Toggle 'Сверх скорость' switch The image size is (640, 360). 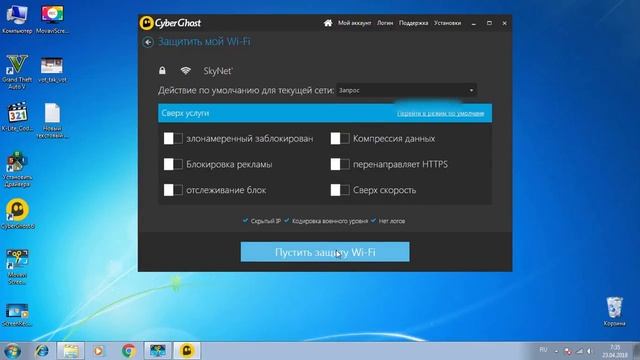click(340, 190)
